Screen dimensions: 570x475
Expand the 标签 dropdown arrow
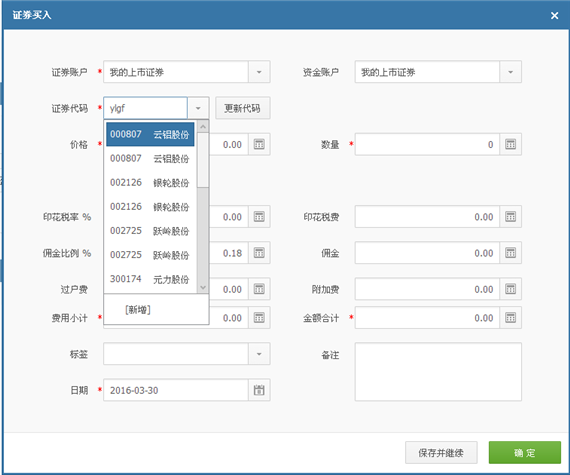(259, 354)
